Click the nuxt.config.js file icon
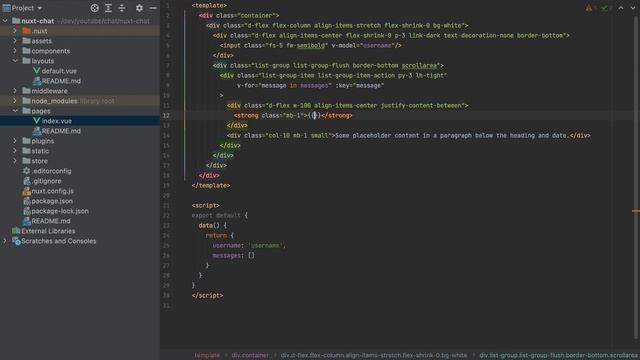This screenshot has height=360, width=640. pyautogui.click(x=27, y=191)
